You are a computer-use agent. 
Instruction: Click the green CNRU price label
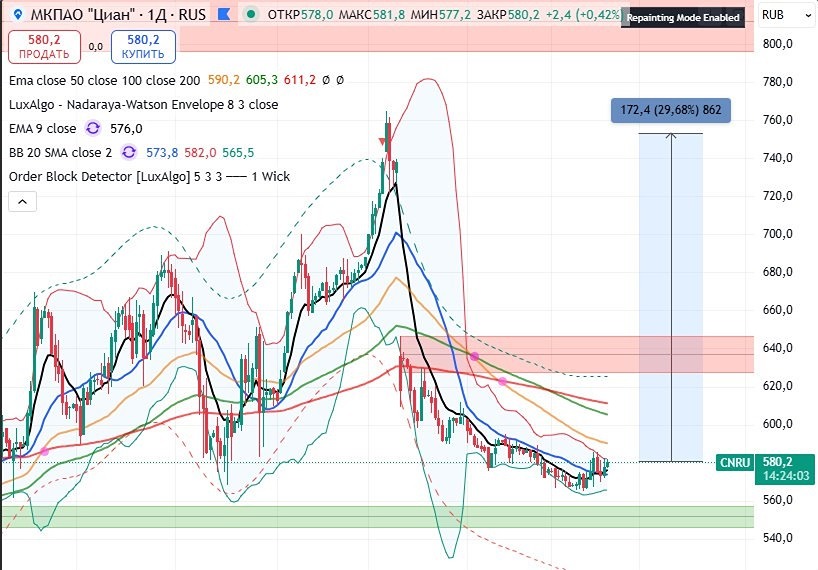pyautogui.click(x=735, y=462)
